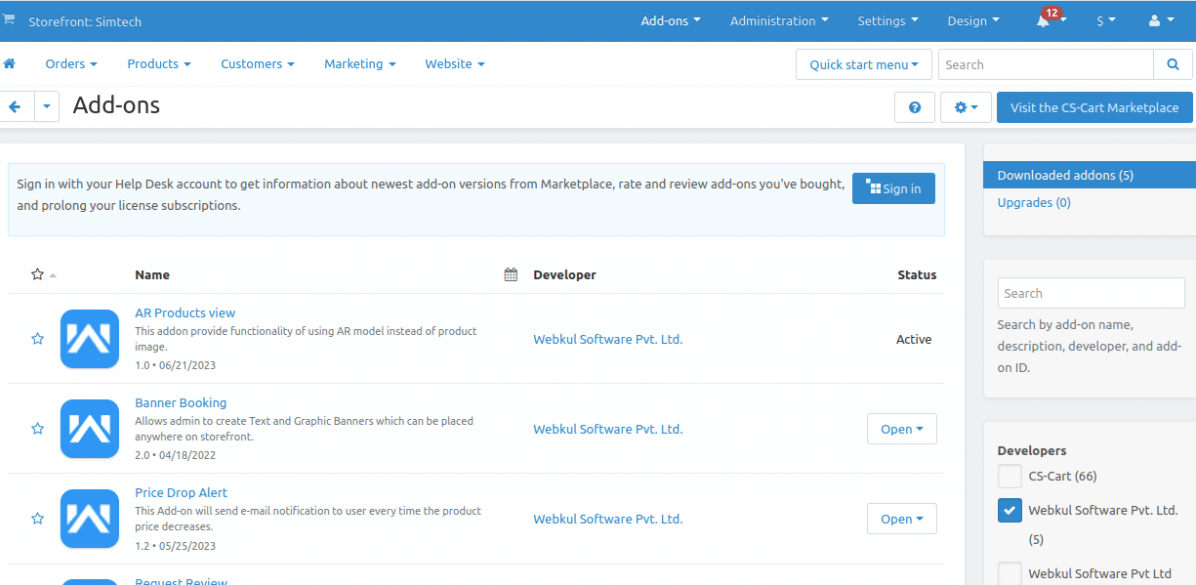Expand the Administration menu

pyautogui.click(x=779, y=21)
